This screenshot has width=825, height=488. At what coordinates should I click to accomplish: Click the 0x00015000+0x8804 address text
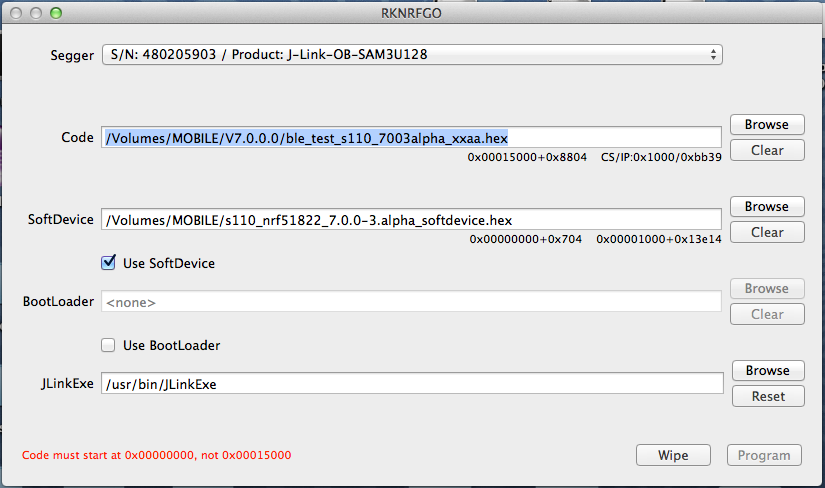coord(527,157)
